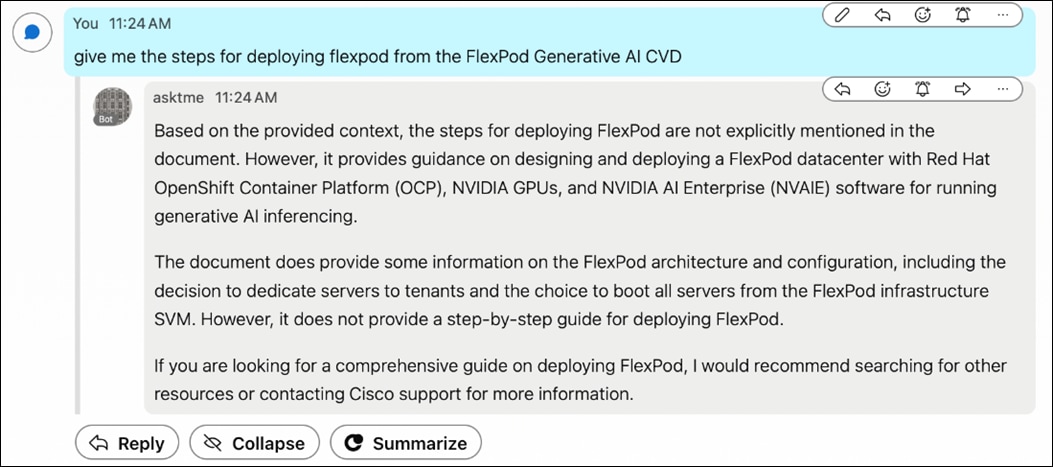Set a reminder bell on asktme's response
Screen dimensions: 1053x467
pyautogui.click(x=922, y=90)
